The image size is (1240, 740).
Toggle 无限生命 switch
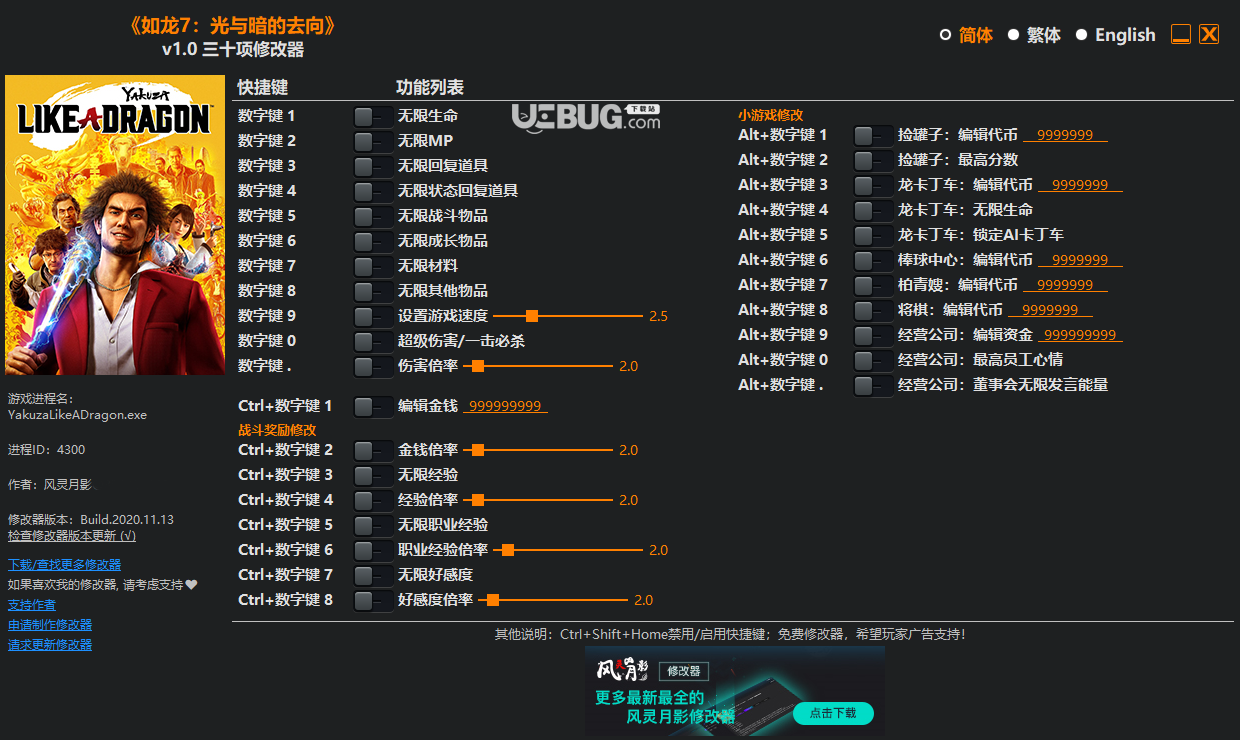click(x=373, y=116)
